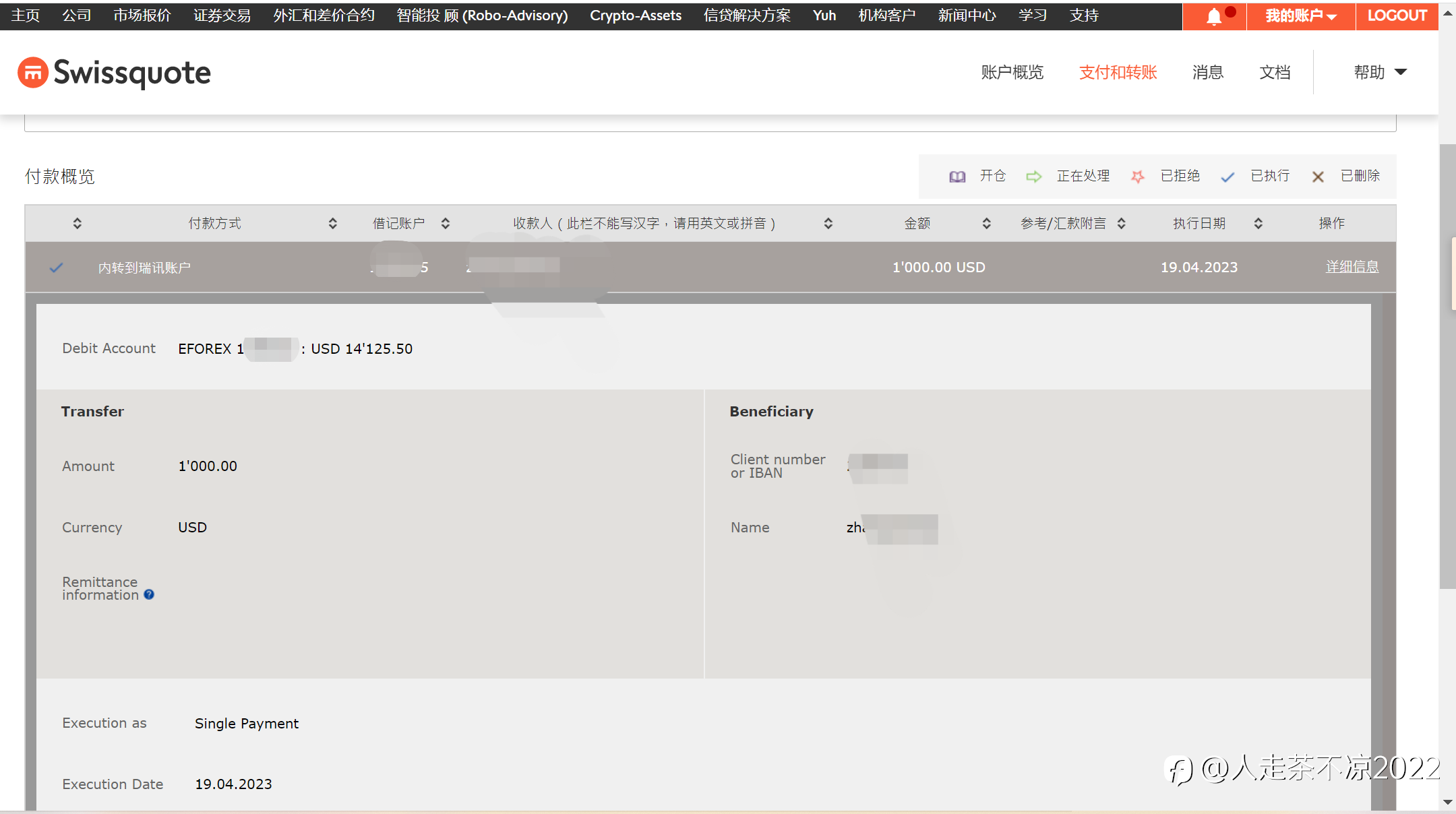The image size is (1456, 814).
Task: Click the rejected status star icon
Action: 1138,177
